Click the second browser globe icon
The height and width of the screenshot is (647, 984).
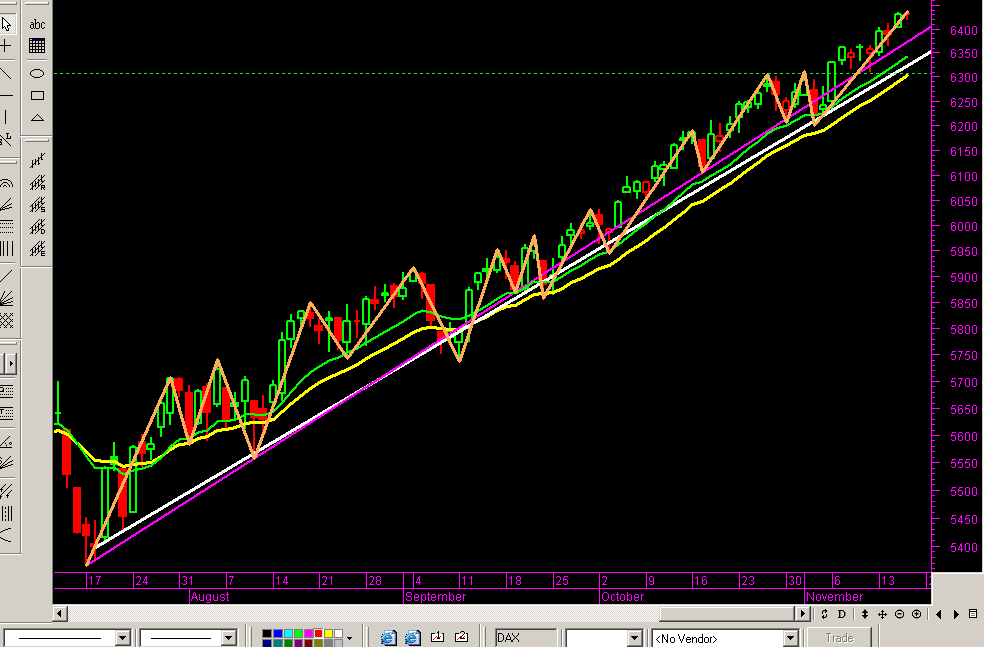[412, 638]
